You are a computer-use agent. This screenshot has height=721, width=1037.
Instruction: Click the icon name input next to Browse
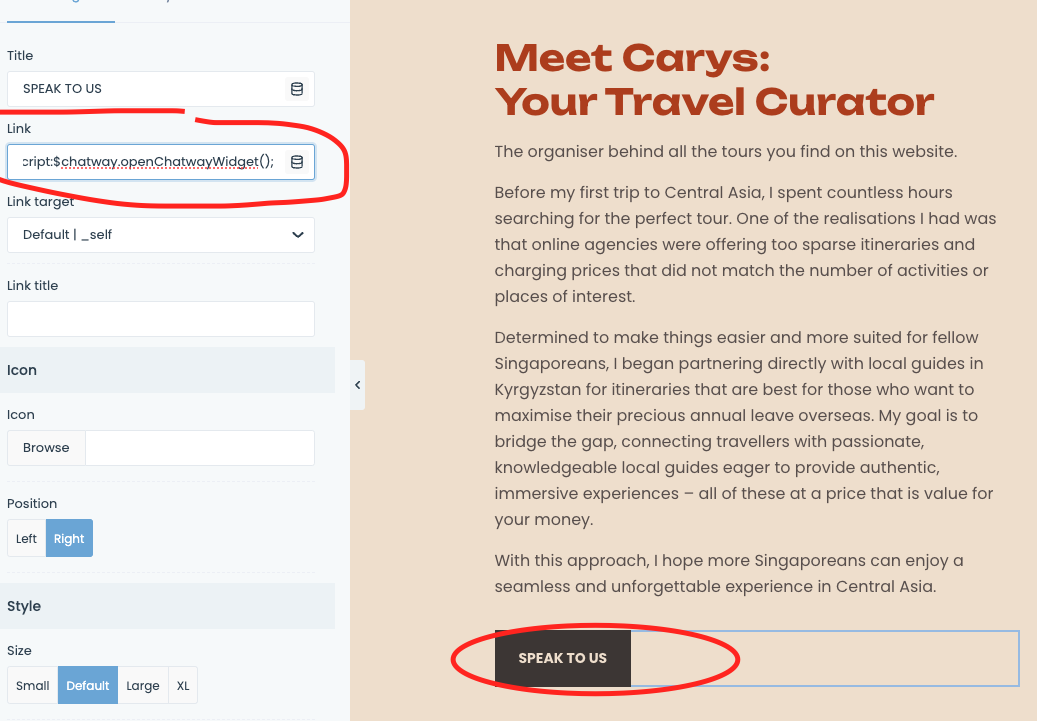pos(200,448)
